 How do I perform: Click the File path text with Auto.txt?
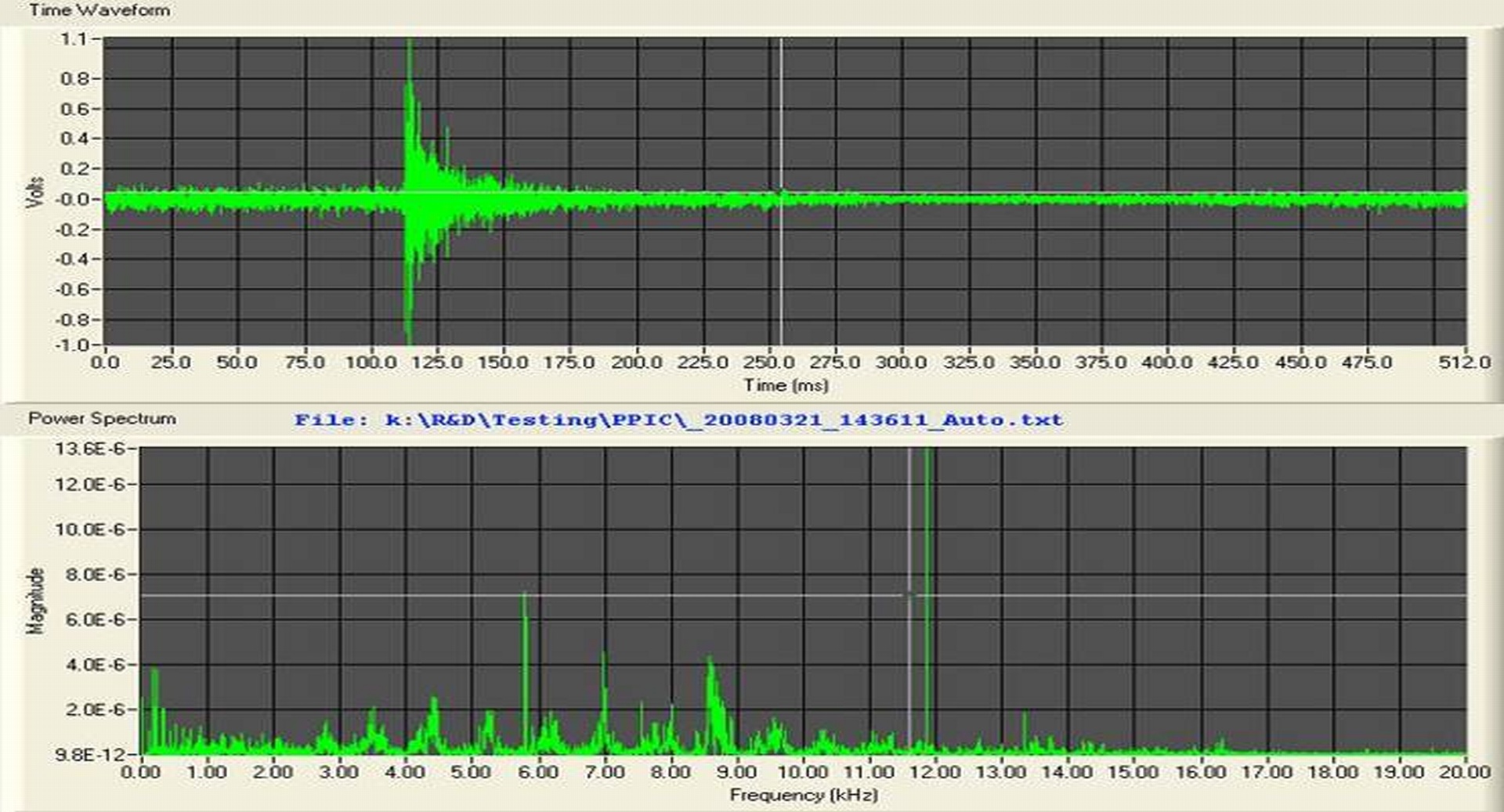click(x=678, y=420)
